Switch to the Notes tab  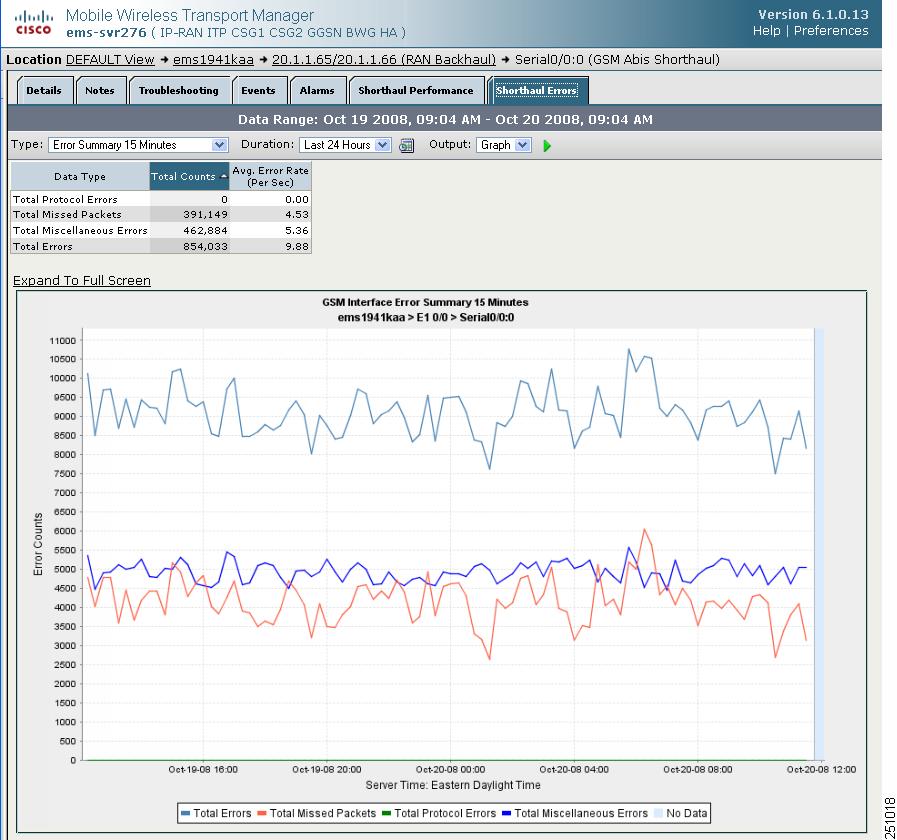click(x=100, y=90)
